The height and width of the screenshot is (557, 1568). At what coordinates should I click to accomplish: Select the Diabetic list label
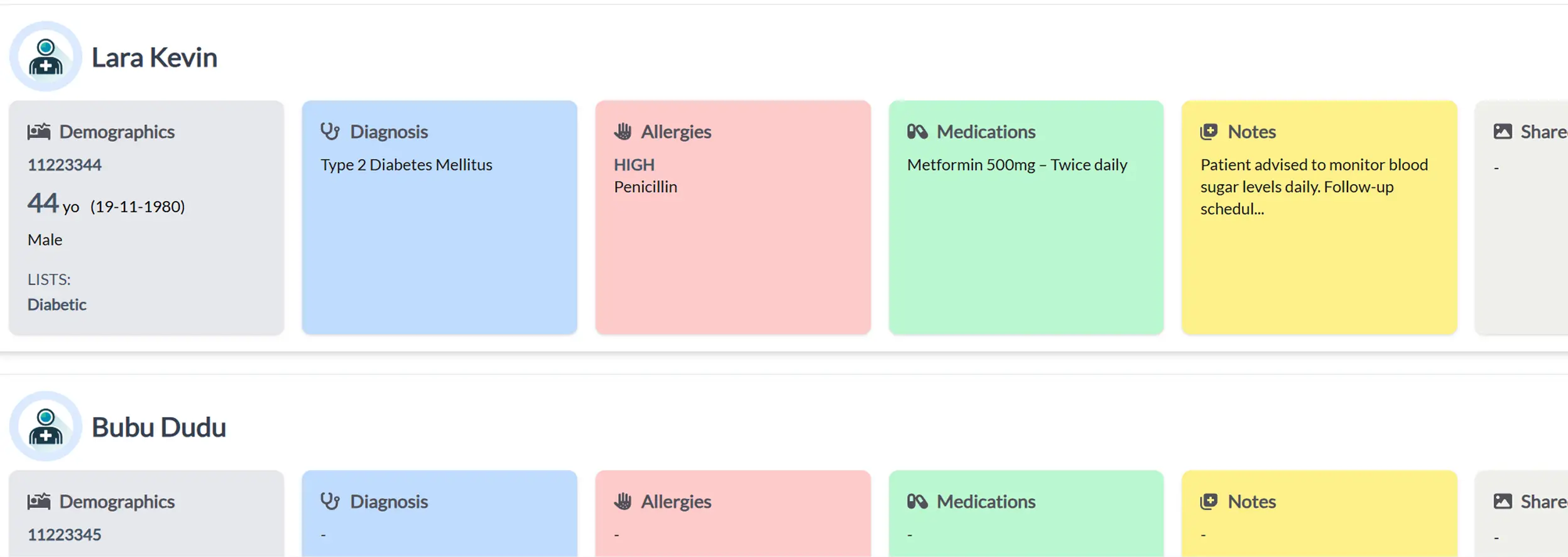(57, 305)
